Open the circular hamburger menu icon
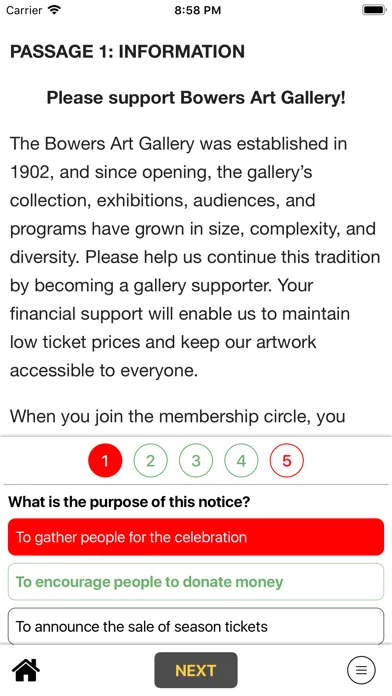392x696 pixels. pos(361,670)
